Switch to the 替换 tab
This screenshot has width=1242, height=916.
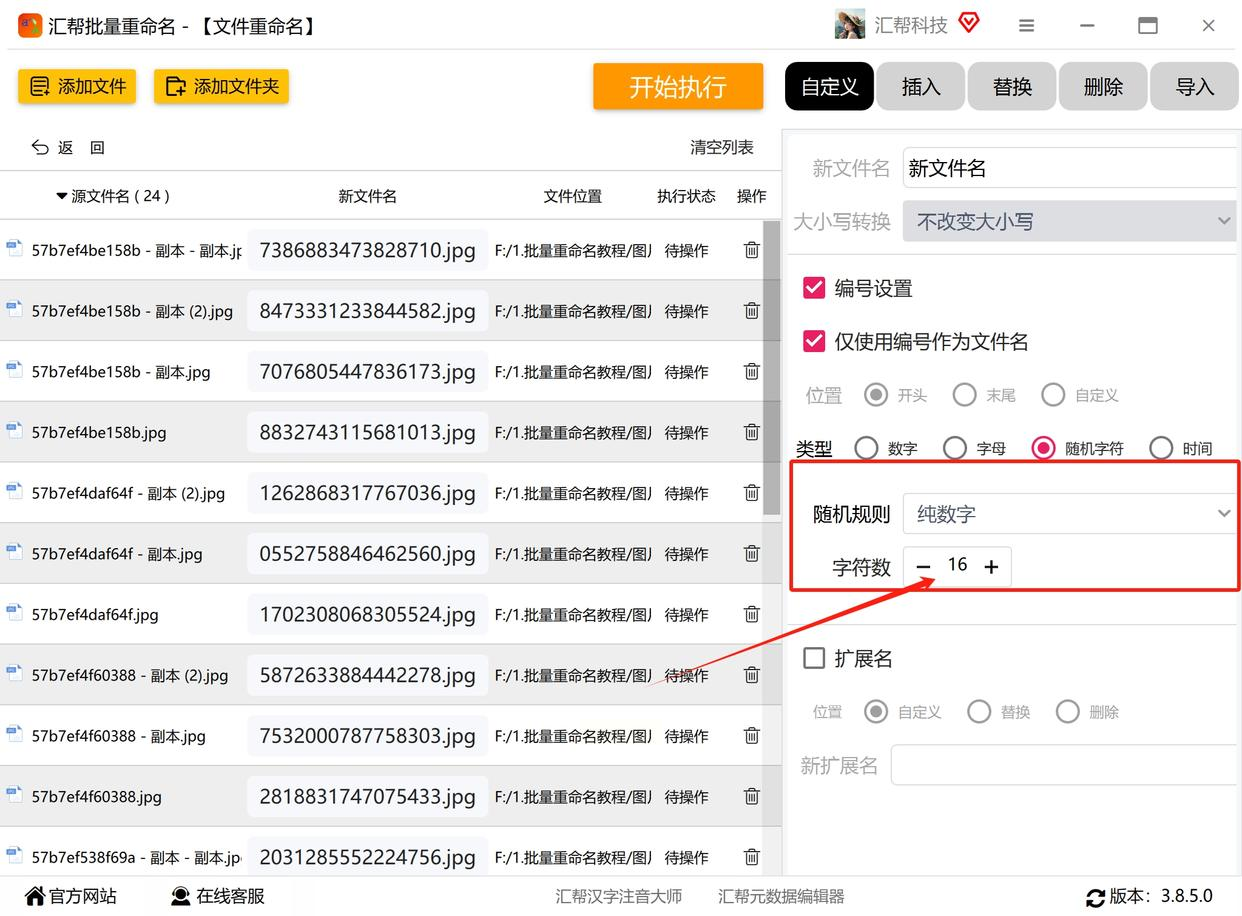tap(1012, 87)
